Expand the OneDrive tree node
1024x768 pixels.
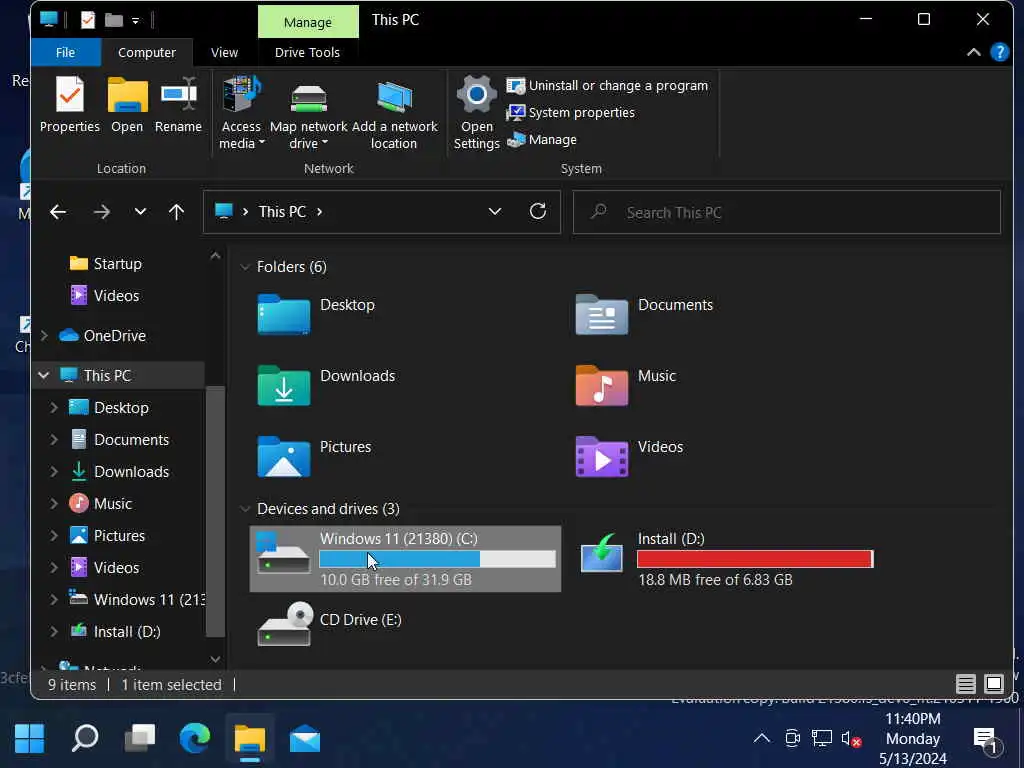(x=44, y=336)
